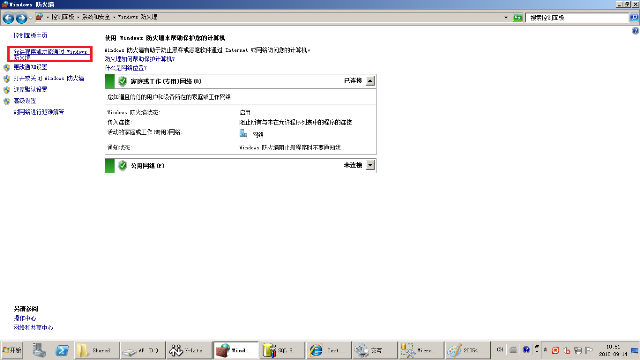The image size is (640, 360).
Task: Click into the Control Panel search box
Action: [x=577, y=18]
